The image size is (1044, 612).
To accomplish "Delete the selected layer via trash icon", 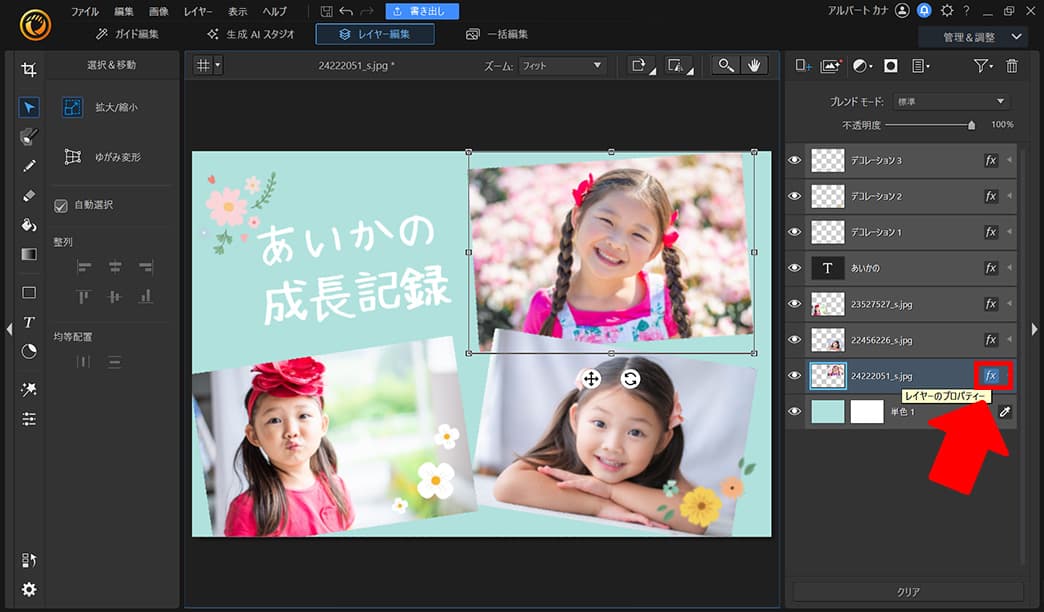I will point(1012,67).
